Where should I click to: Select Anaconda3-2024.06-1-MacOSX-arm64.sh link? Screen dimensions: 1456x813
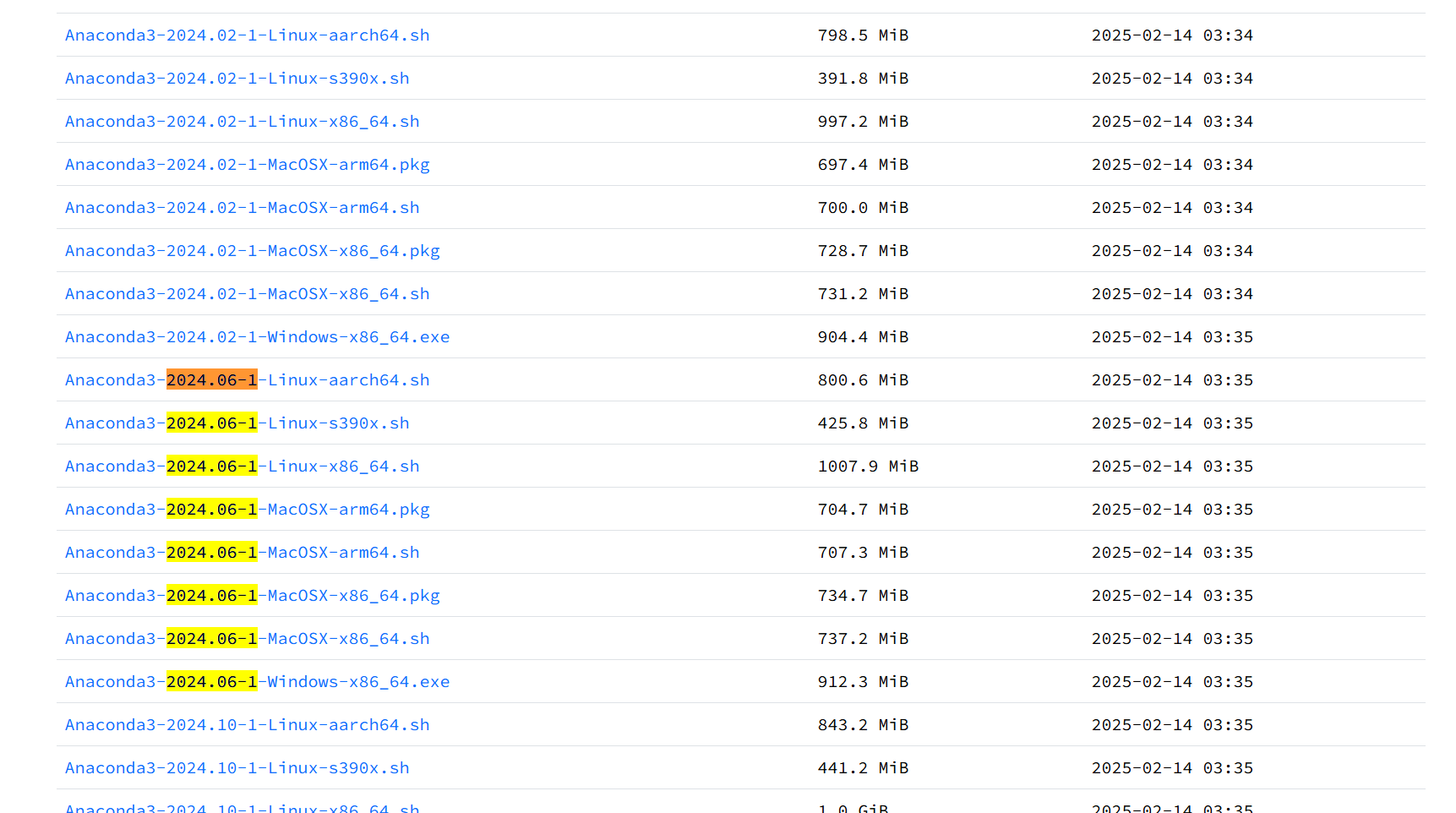[x=243, y=553]
